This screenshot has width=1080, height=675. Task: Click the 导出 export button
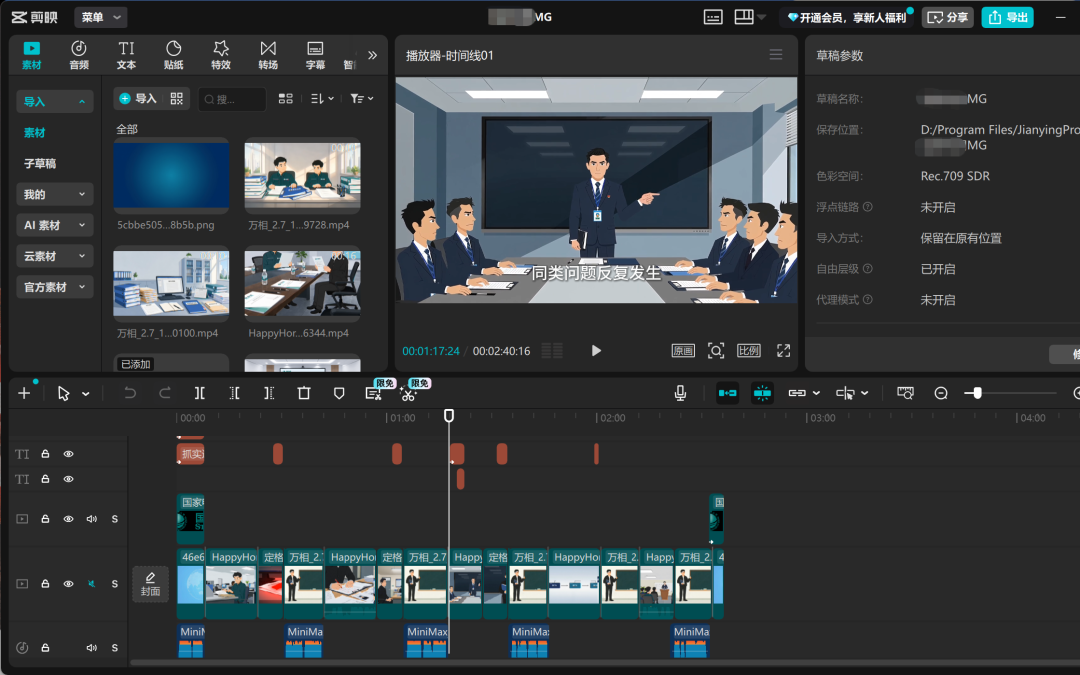pos(1008,17)
